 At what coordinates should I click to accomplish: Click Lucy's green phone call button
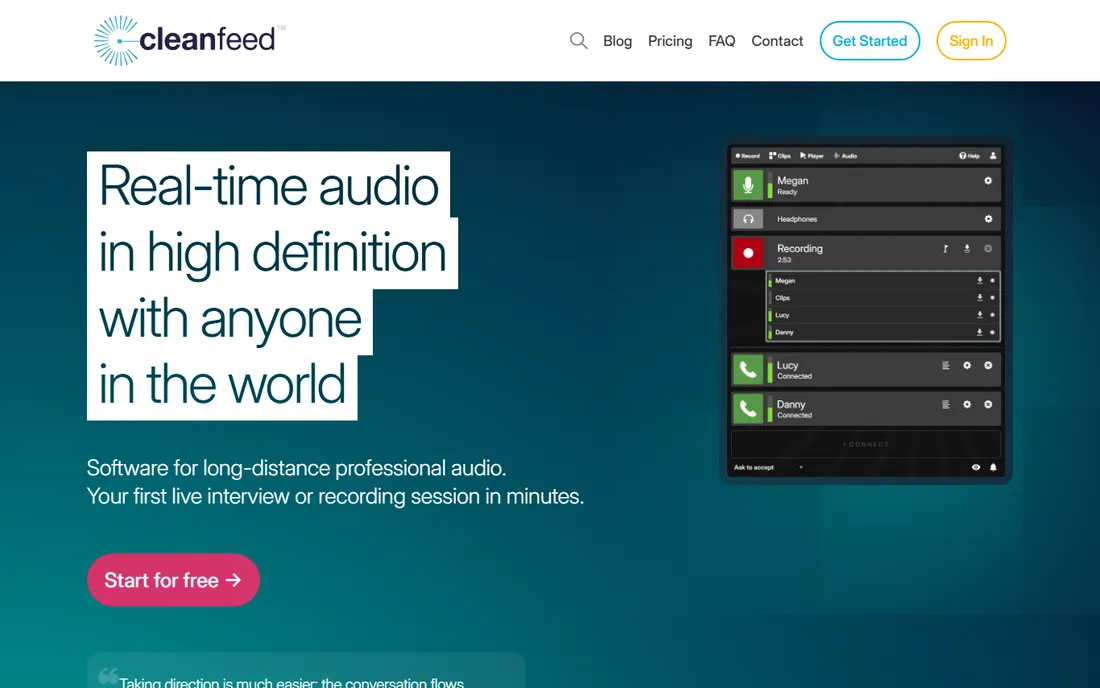point(748,370)
